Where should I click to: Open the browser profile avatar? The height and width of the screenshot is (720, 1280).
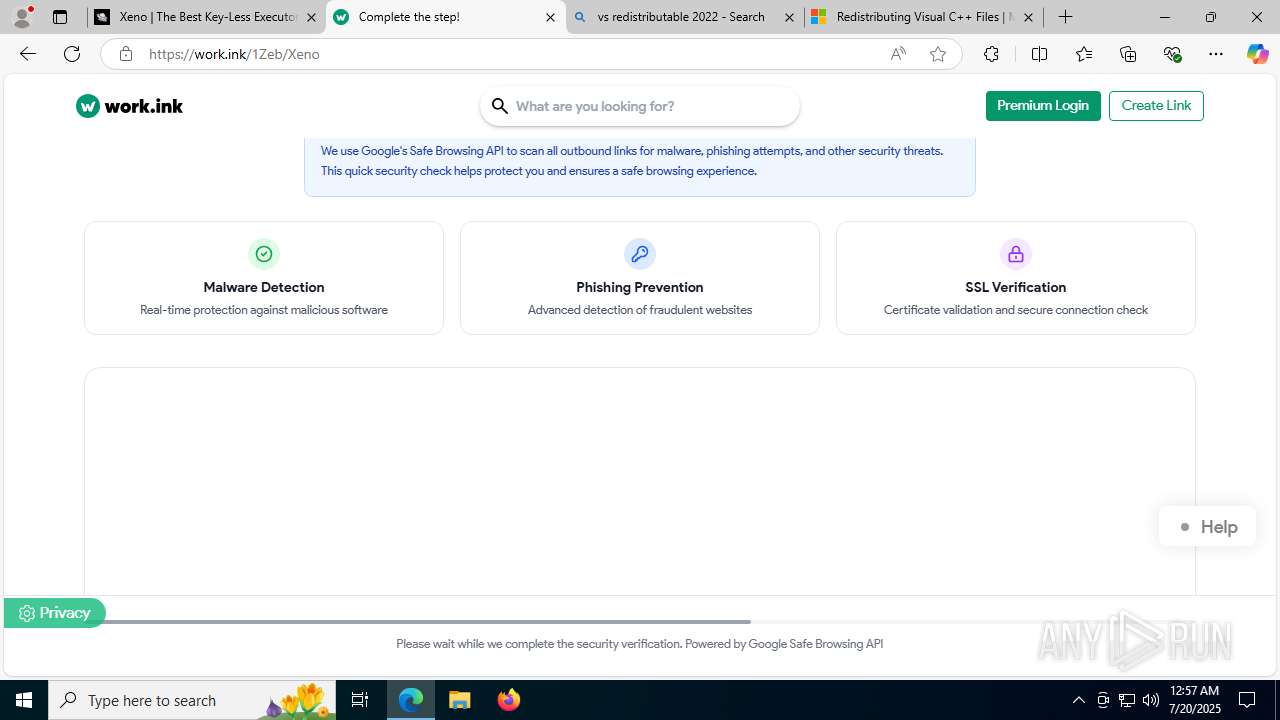click(22, 17)
